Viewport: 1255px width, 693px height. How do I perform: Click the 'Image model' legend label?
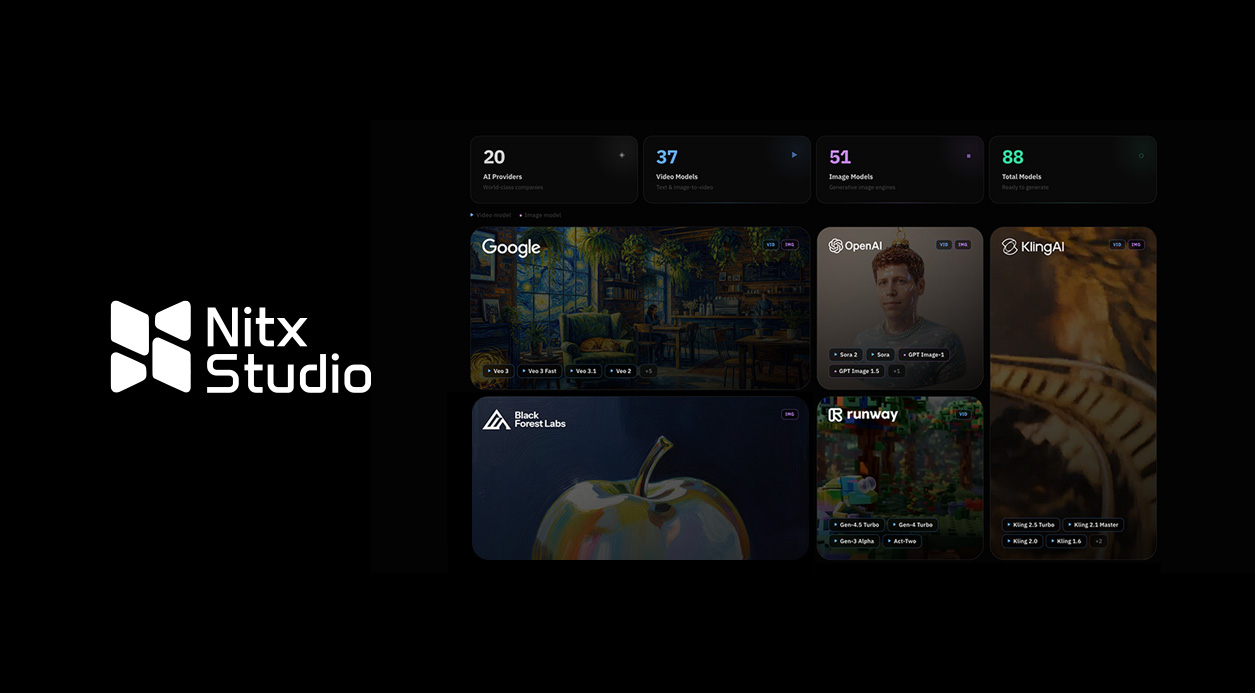point(541,215)
